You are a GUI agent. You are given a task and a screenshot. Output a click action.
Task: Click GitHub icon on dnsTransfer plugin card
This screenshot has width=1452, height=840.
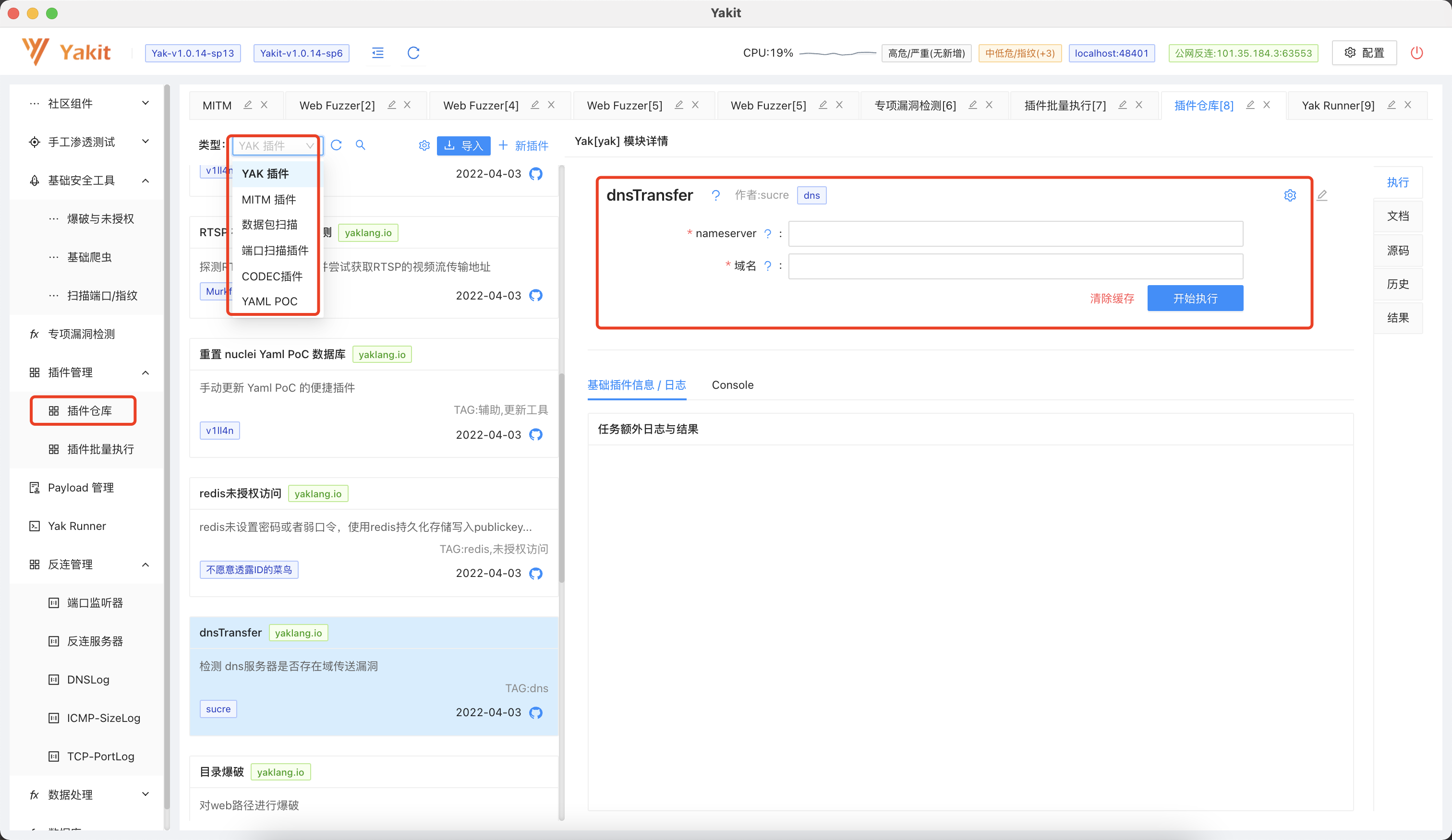(536, 713)
